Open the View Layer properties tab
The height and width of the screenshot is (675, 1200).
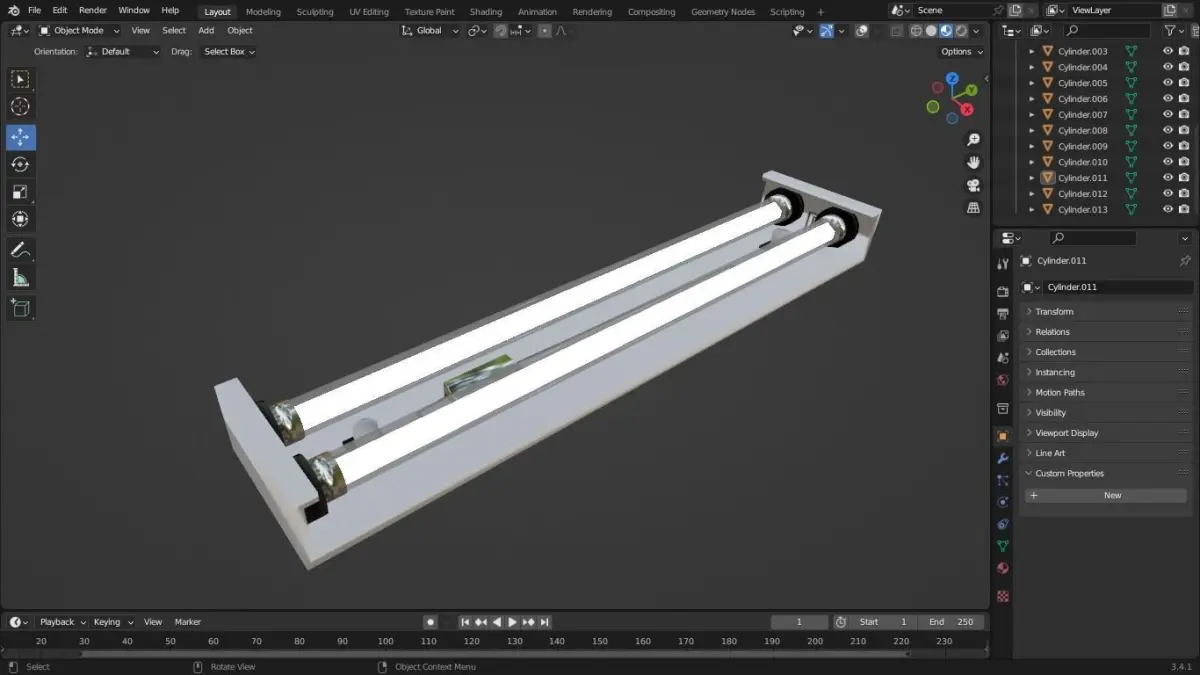pos(1003,336)
